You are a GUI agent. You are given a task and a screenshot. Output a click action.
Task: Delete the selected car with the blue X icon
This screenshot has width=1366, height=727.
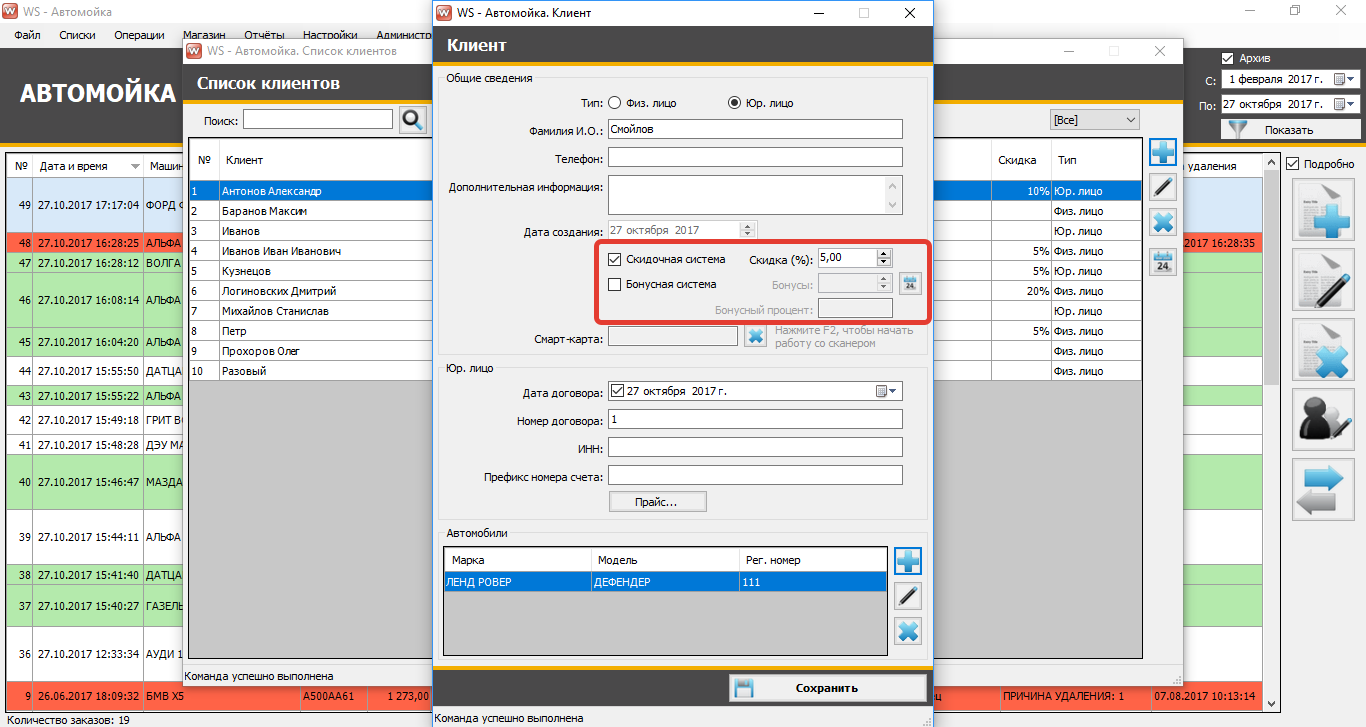tap(908, 631)
